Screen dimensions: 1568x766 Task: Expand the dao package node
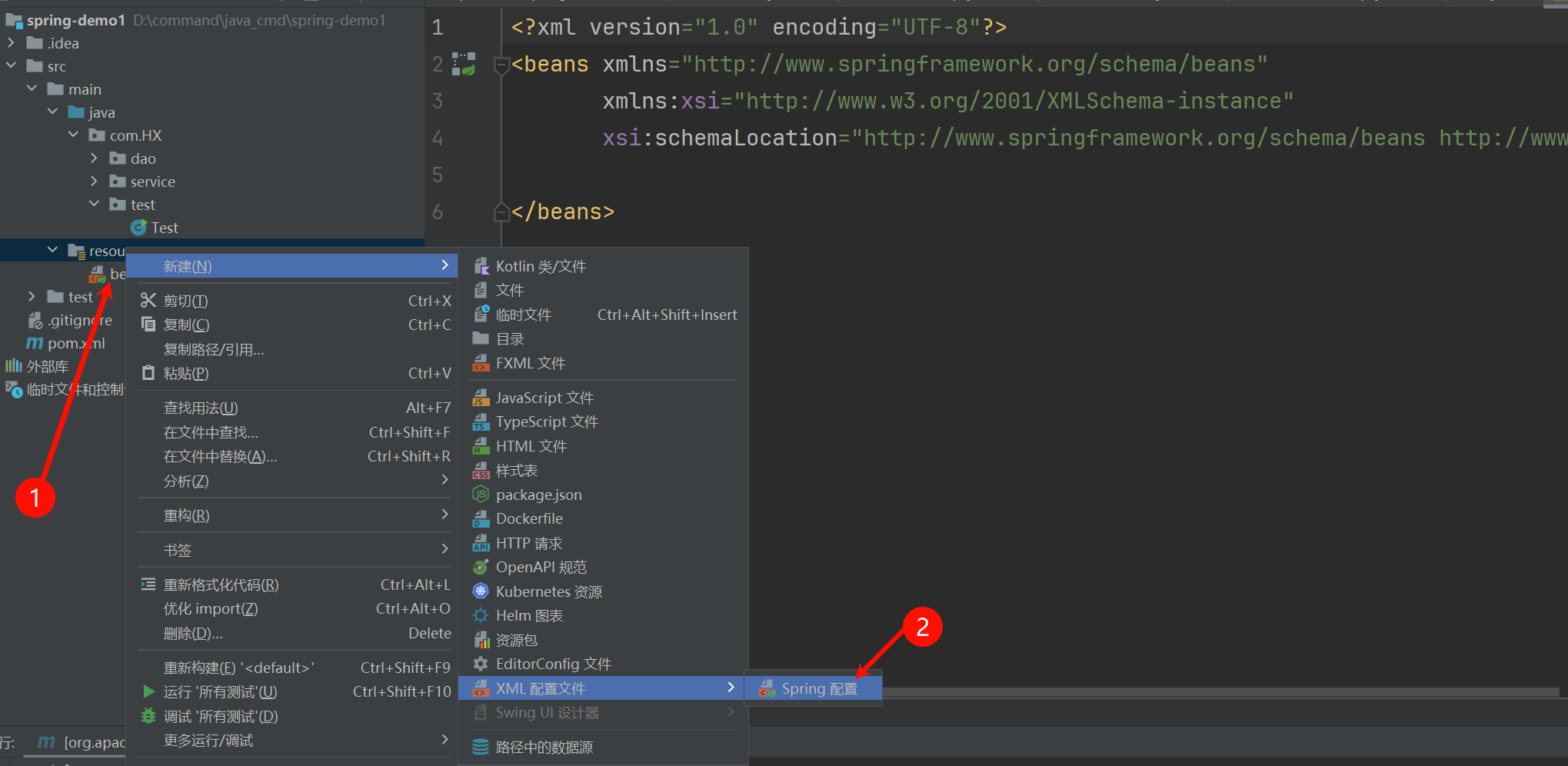tap(95, 158)
